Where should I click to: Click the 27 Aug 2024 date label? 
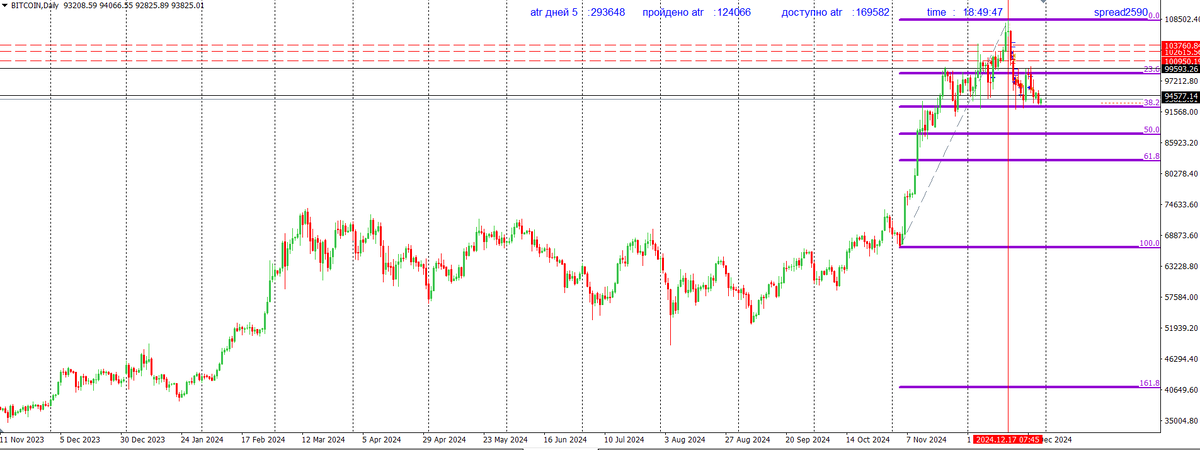pos(747,439)
